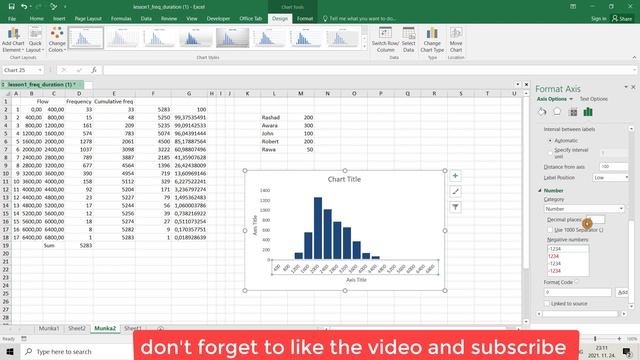The height and width of the screenshot is (360, 640).
Task: Click Switch Row/Column icon
Action: pyautogui.click(x=385, y=40)
